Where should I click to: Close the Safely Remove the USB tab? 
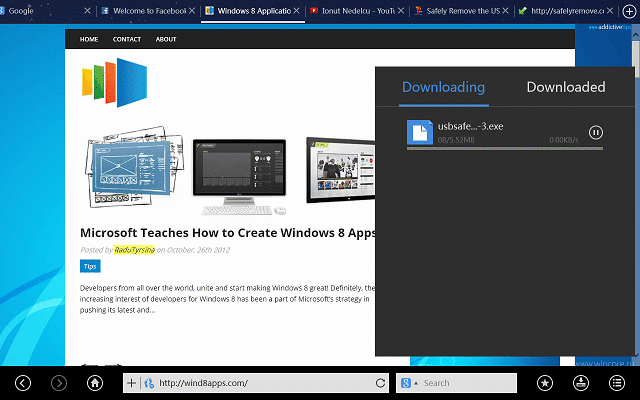coord(505,11)
